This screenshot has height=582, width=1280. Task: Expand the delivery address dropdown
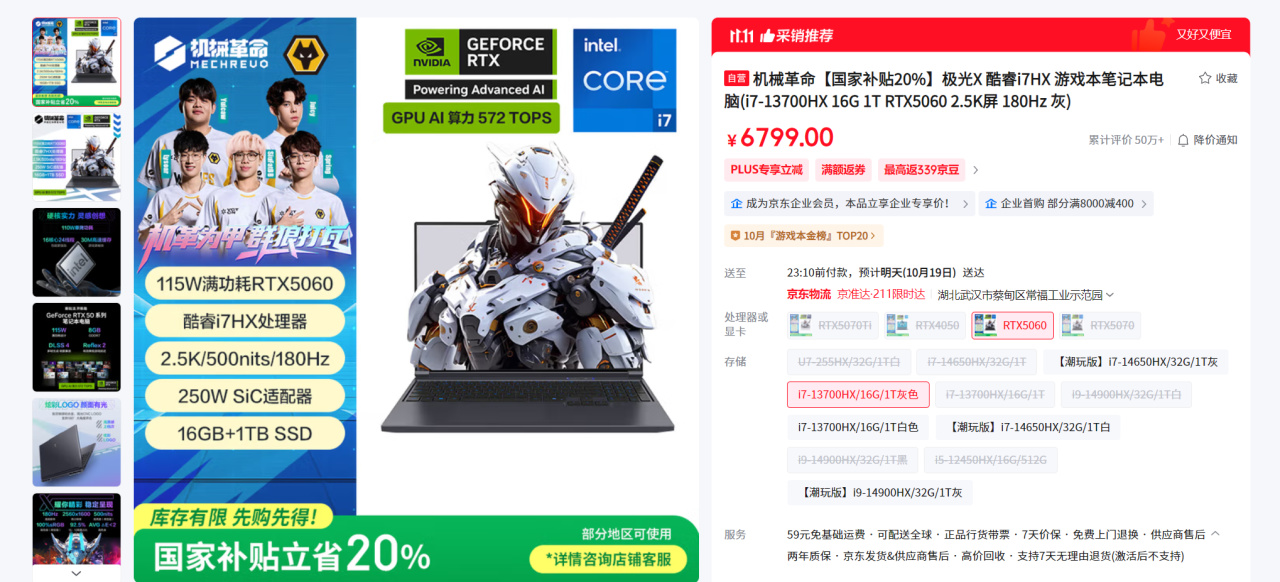[x=1109, y=295]
